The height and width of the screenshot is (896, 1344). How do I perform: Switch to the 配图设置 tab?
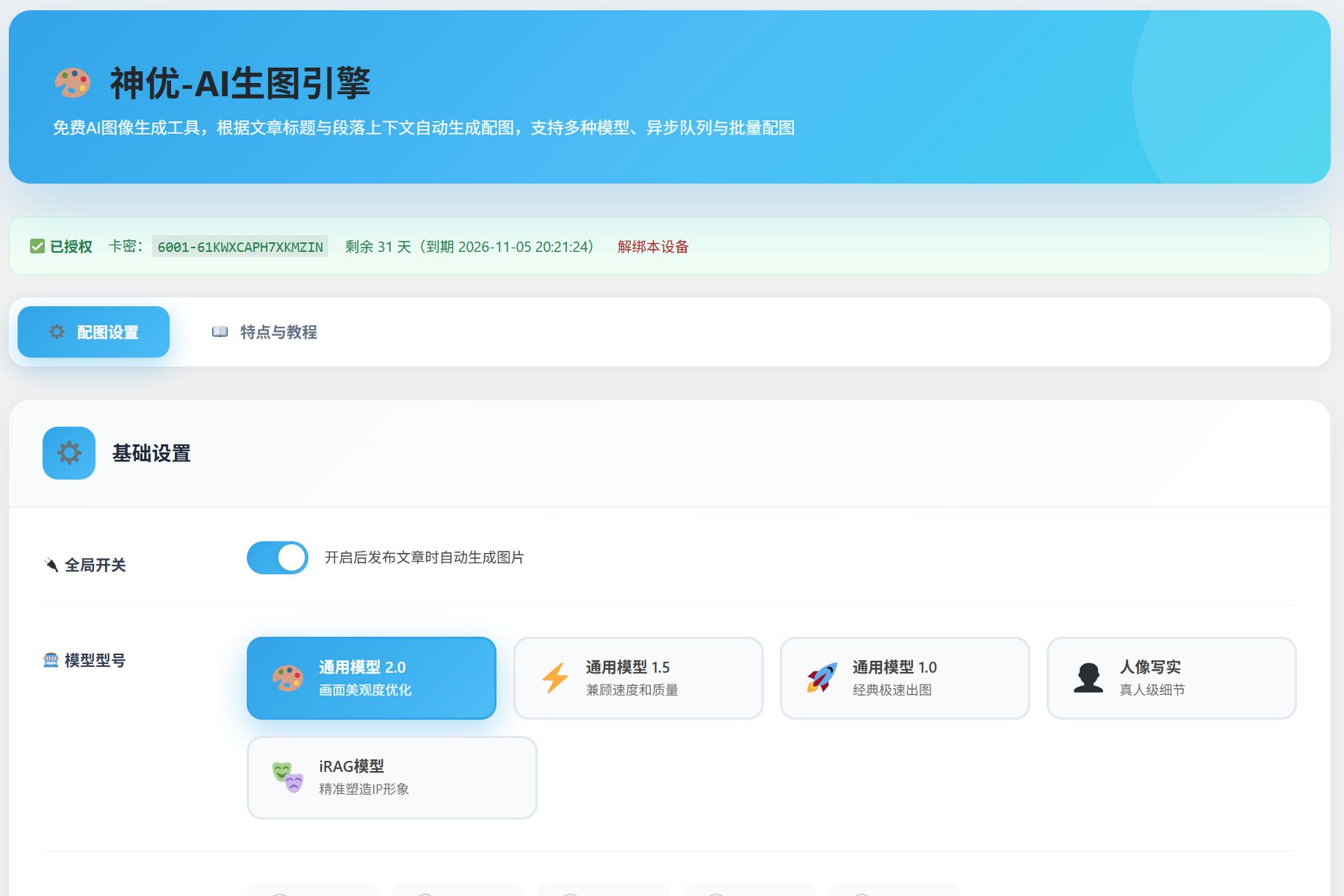(93, 332)
